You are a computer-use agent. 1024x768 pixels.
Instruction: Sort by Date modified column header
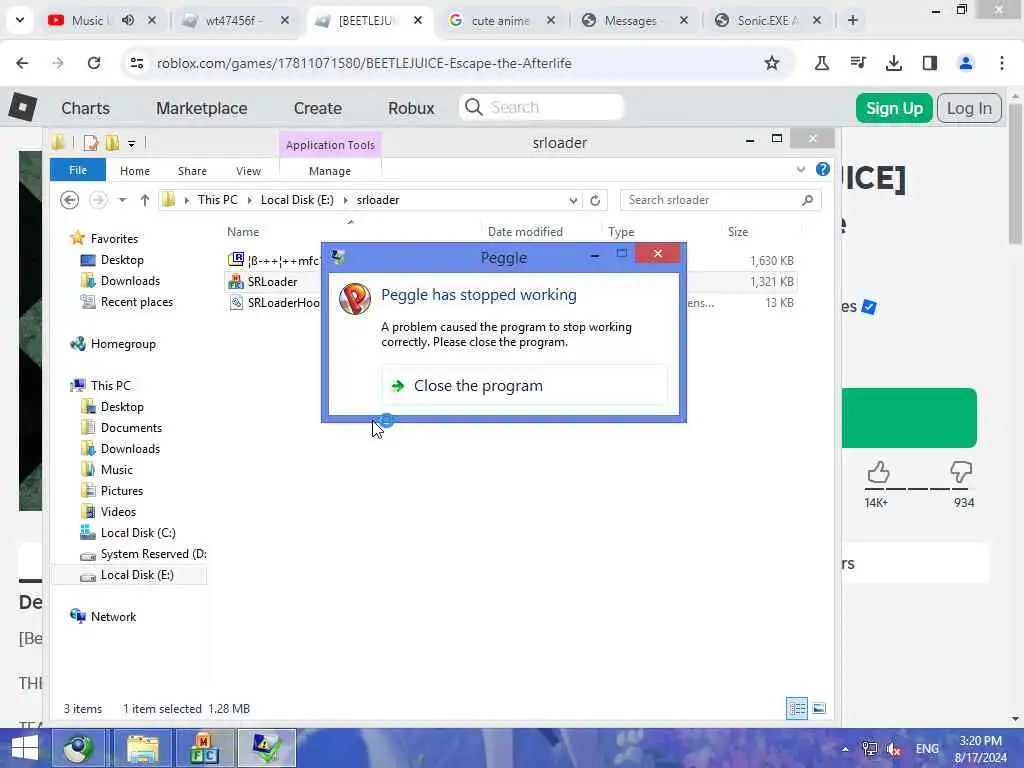click(525, 232)
